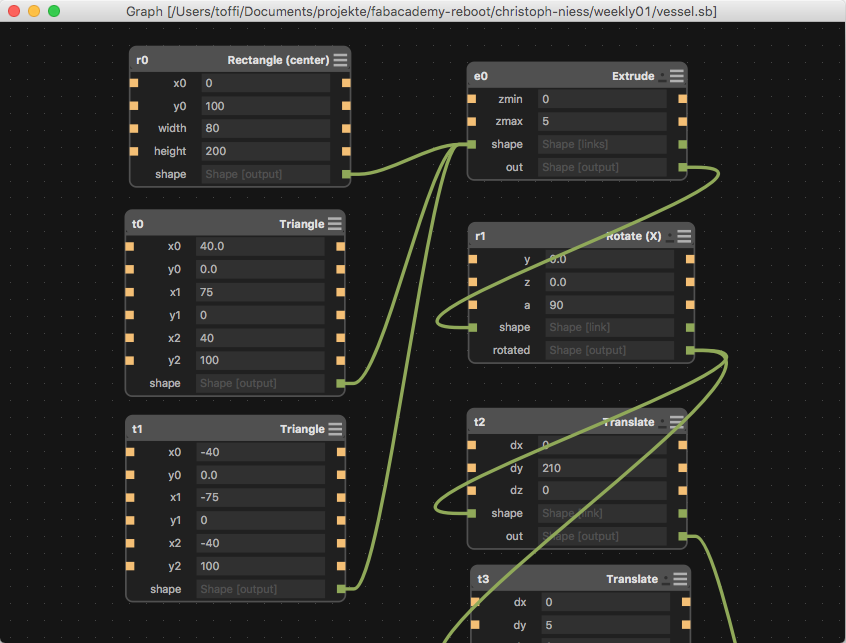
Task: Open the t3 Translate node menu lines icon
Action: [680, 579]
